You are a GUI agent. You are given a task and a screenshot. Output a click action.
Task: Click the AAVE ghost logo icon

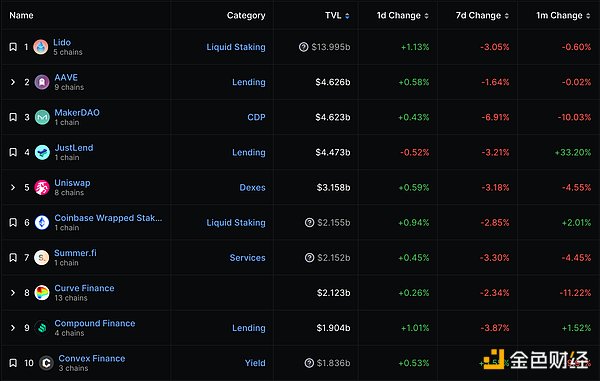(42, 82)
